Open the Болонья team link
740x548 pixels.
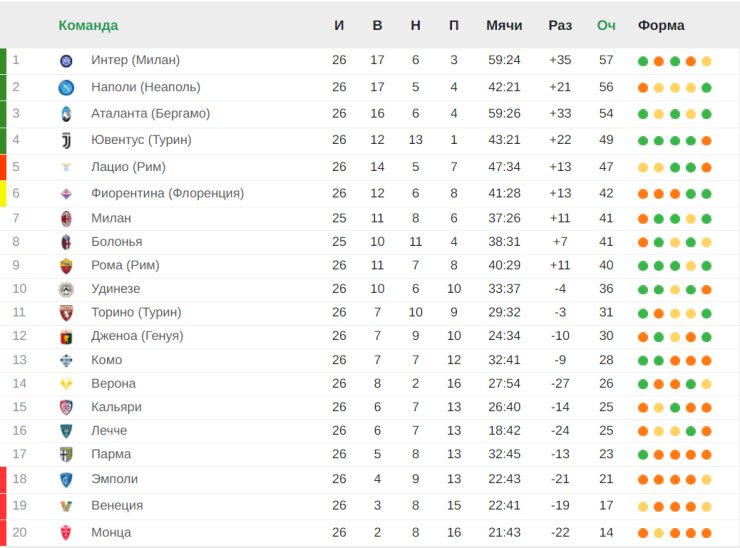[116, 242]
